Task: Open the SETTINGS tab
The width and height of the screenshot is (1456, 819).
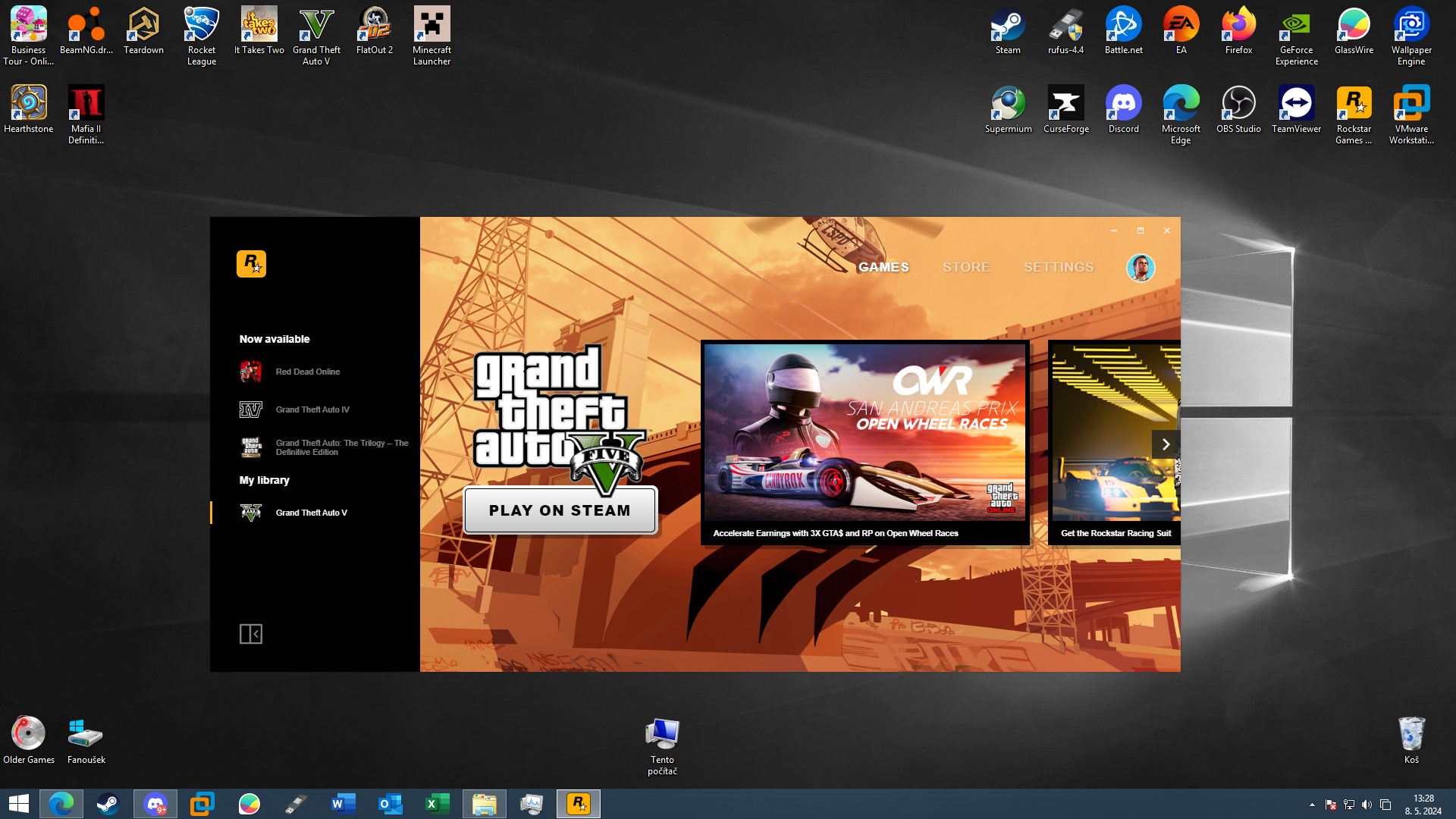Action: pyautogui.click(x=1059, y=267)
